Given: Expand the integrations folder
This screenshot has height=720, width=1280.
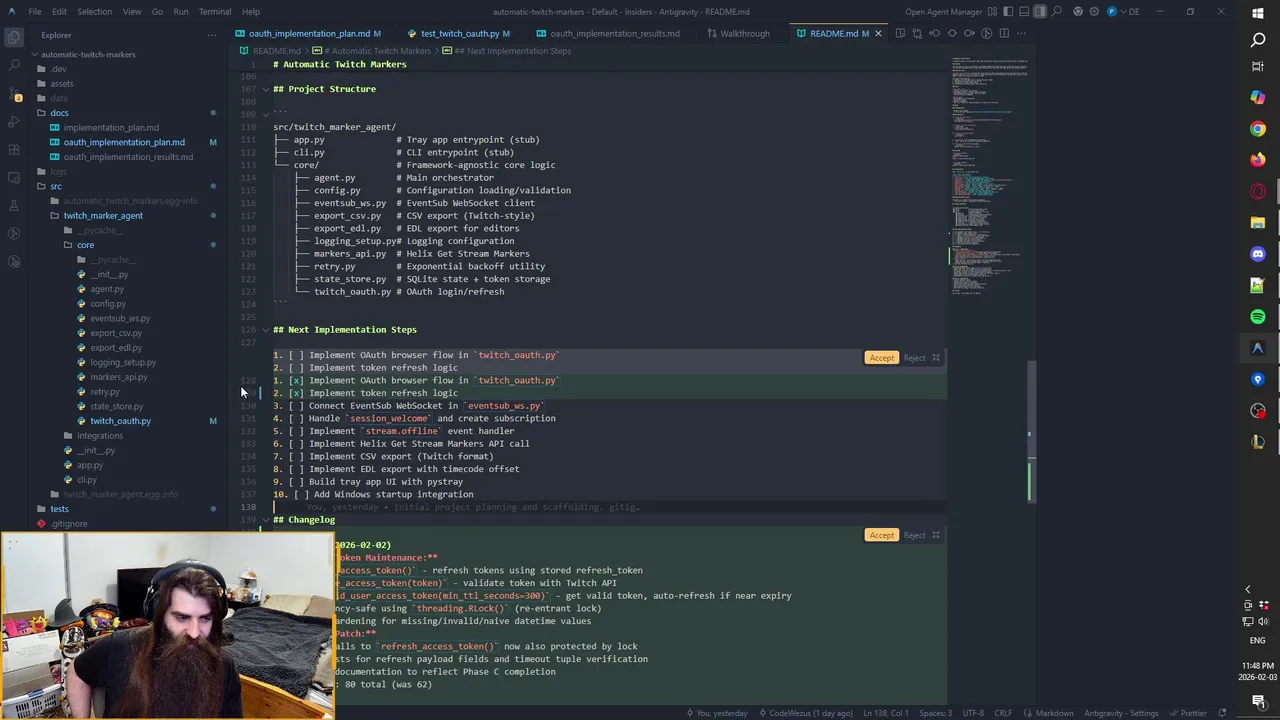Looking at the screenshot, I should 100,436.
